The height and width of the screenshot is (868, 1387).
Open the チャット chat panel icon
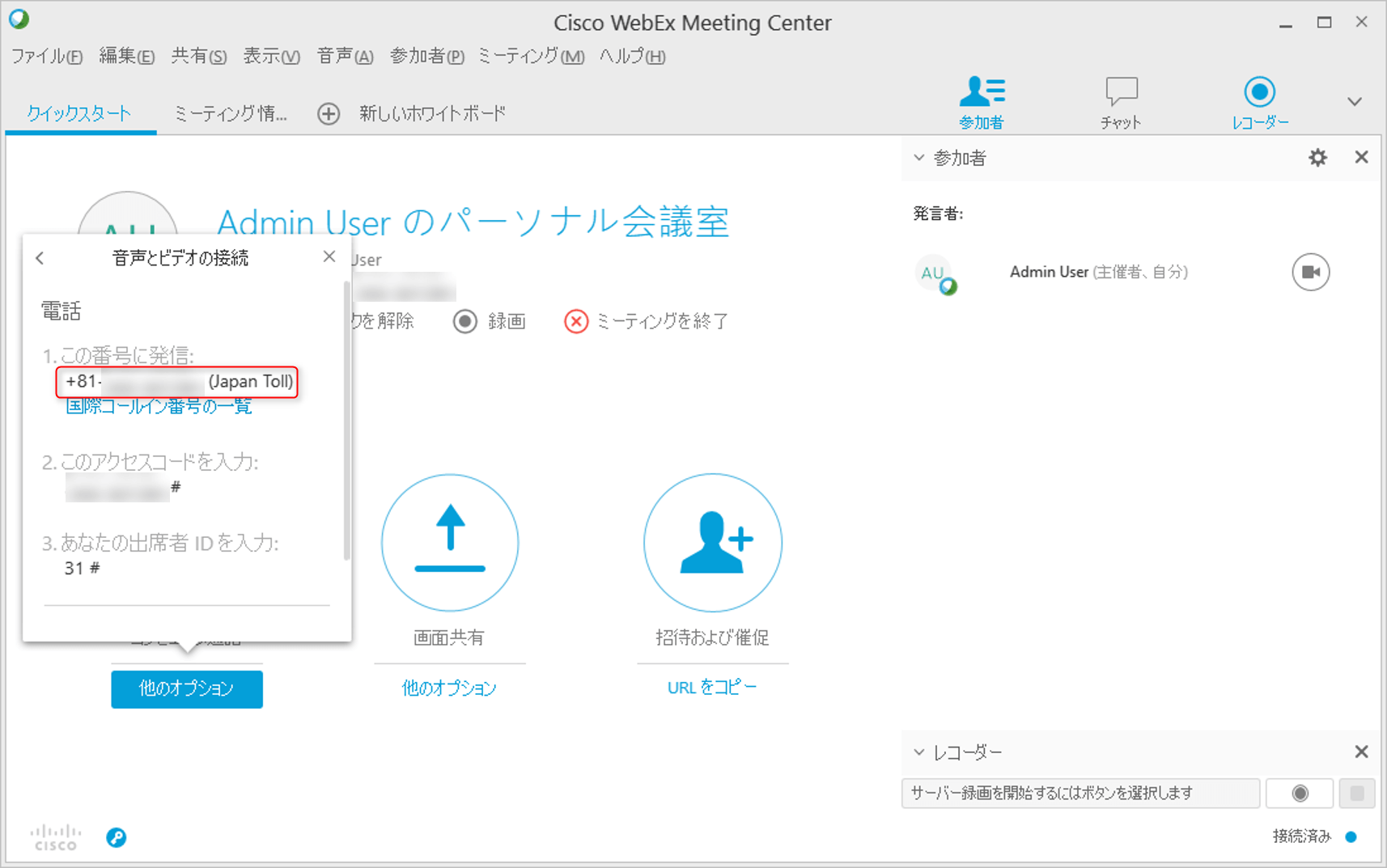[x=1121, y=101]
